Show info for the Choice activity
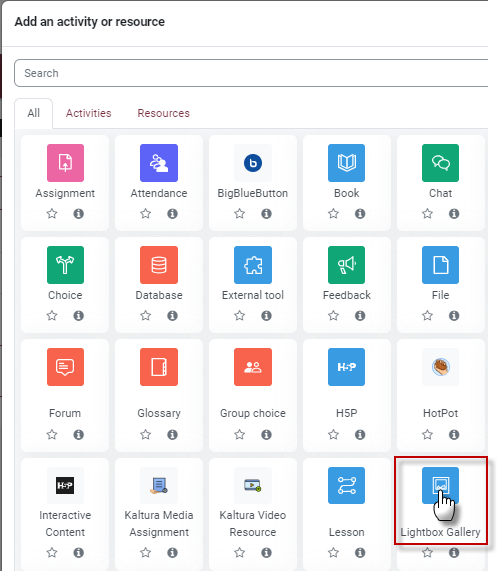Screen dimensions: 498x571 tap(79, 315)
